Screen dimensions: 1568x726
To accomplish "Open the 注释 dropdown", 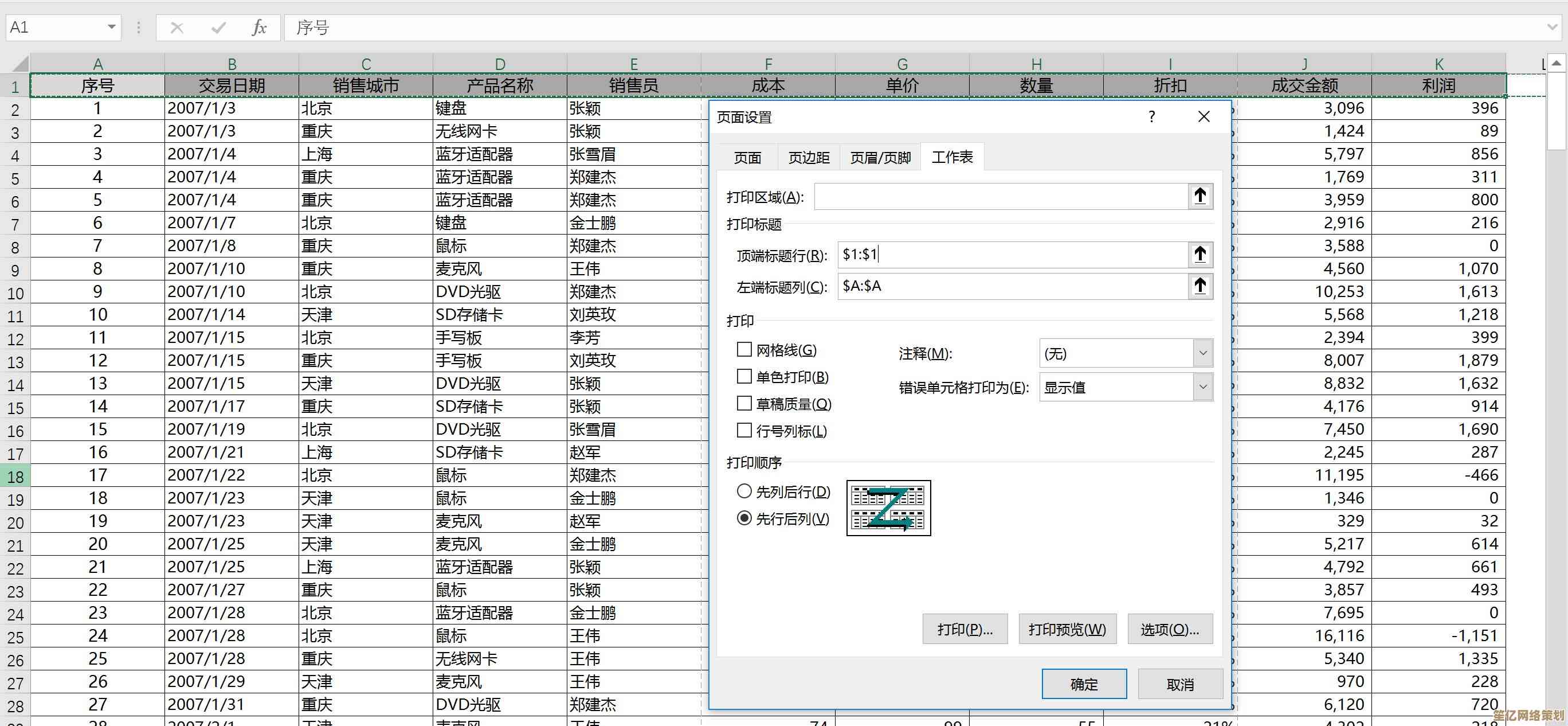I will (x=1202, y=353).
